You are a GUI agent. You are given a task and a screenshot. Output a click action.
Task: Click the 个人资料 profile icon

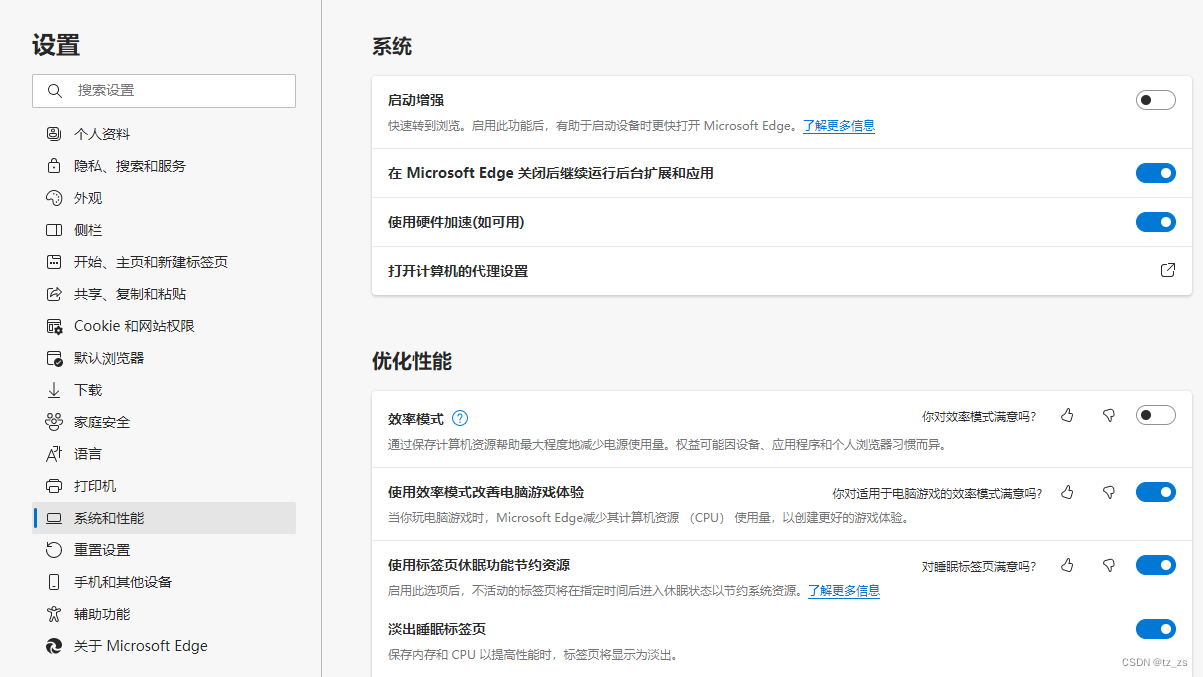pos(54,134)
